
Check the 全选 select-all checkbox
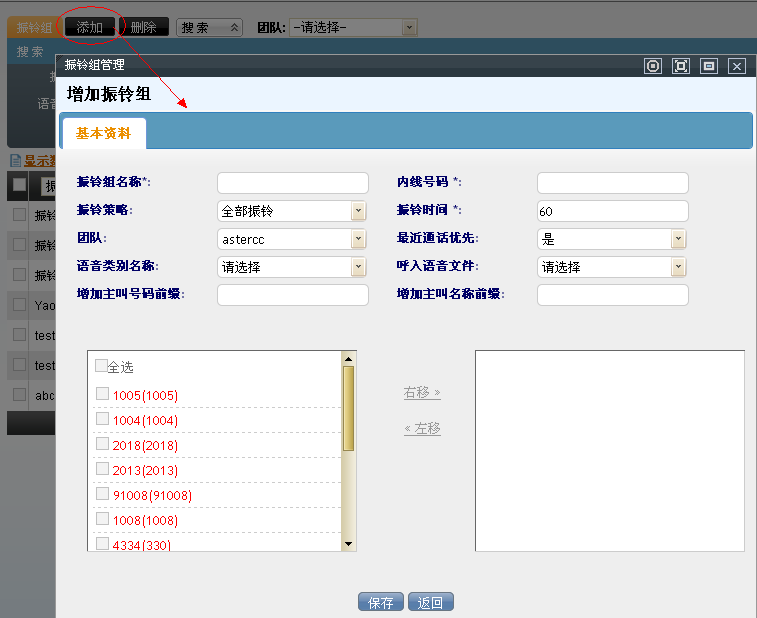point(101,366)
